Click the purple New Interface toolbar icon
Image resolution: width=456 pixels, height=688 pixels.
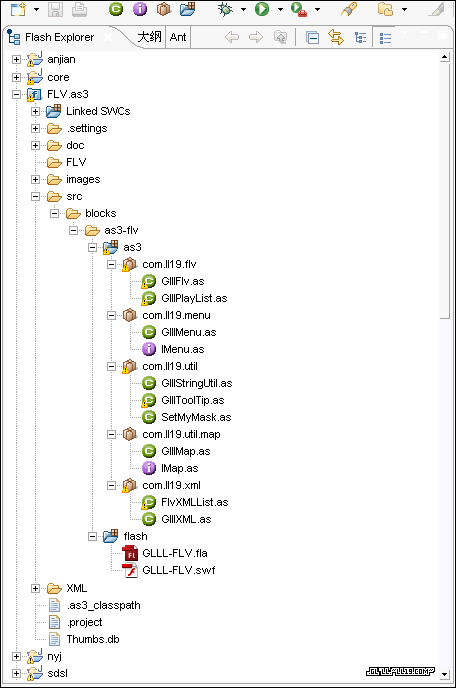(x=140, y=9)
